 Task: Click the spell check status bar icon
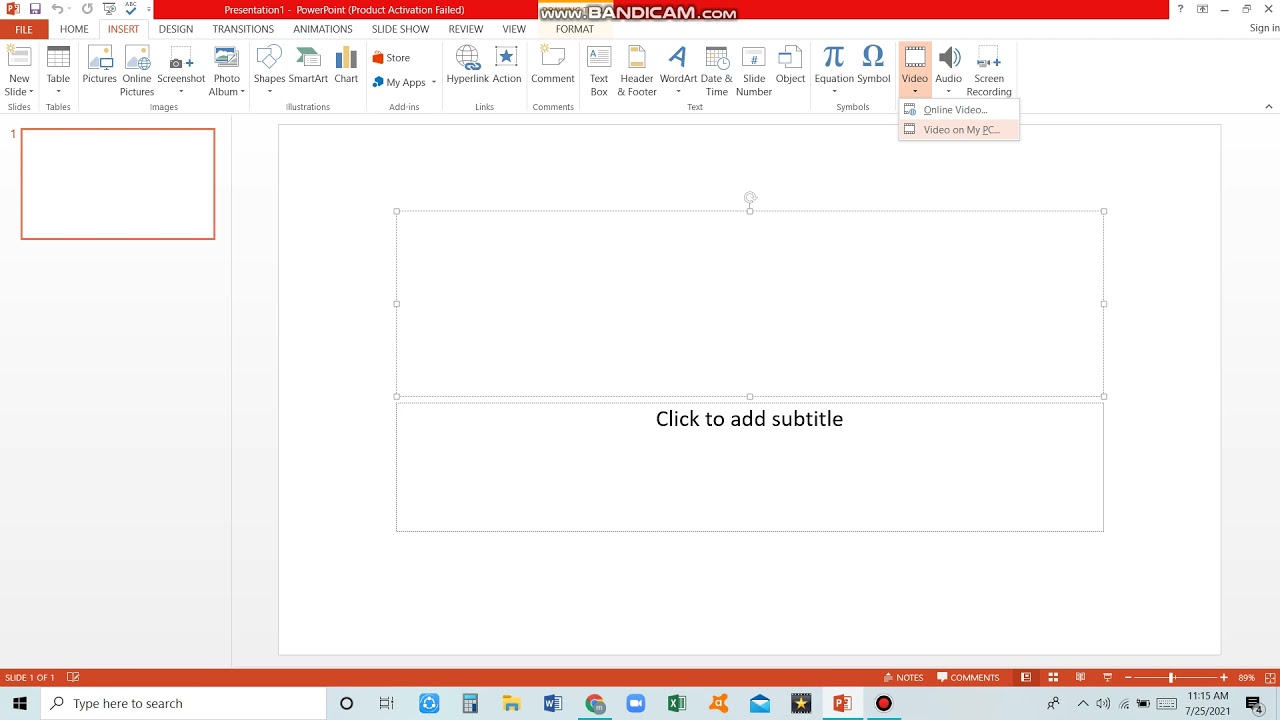coord(73,677)
